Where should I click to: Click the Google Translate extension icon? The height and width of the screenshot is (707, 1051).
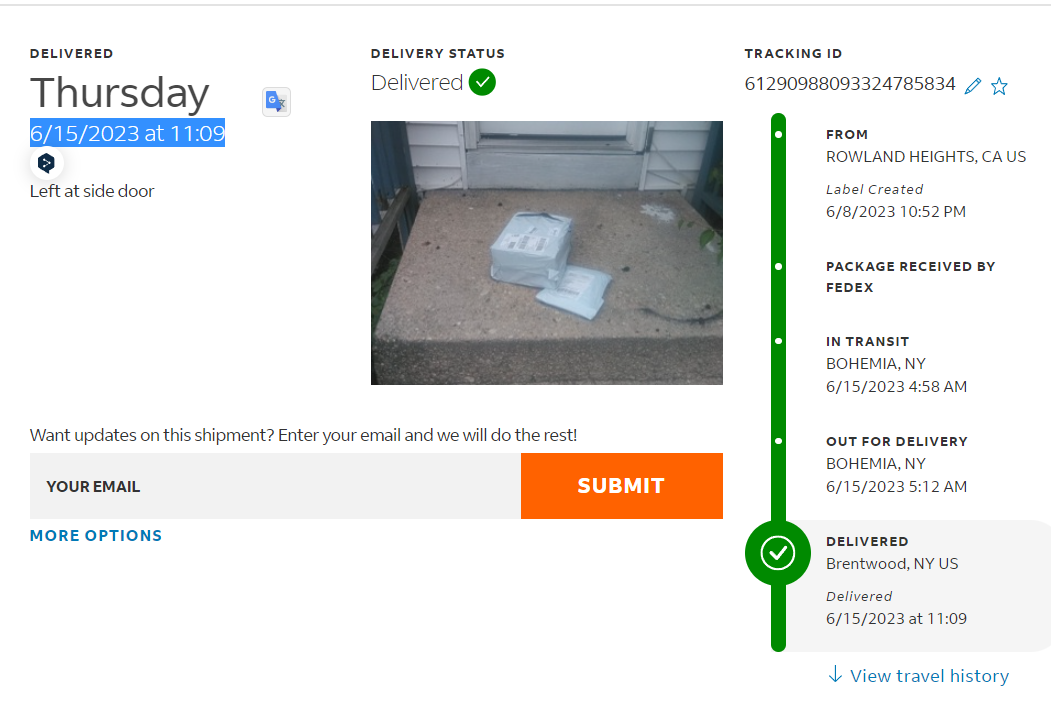pyautogui.click(x=276, y=102)
